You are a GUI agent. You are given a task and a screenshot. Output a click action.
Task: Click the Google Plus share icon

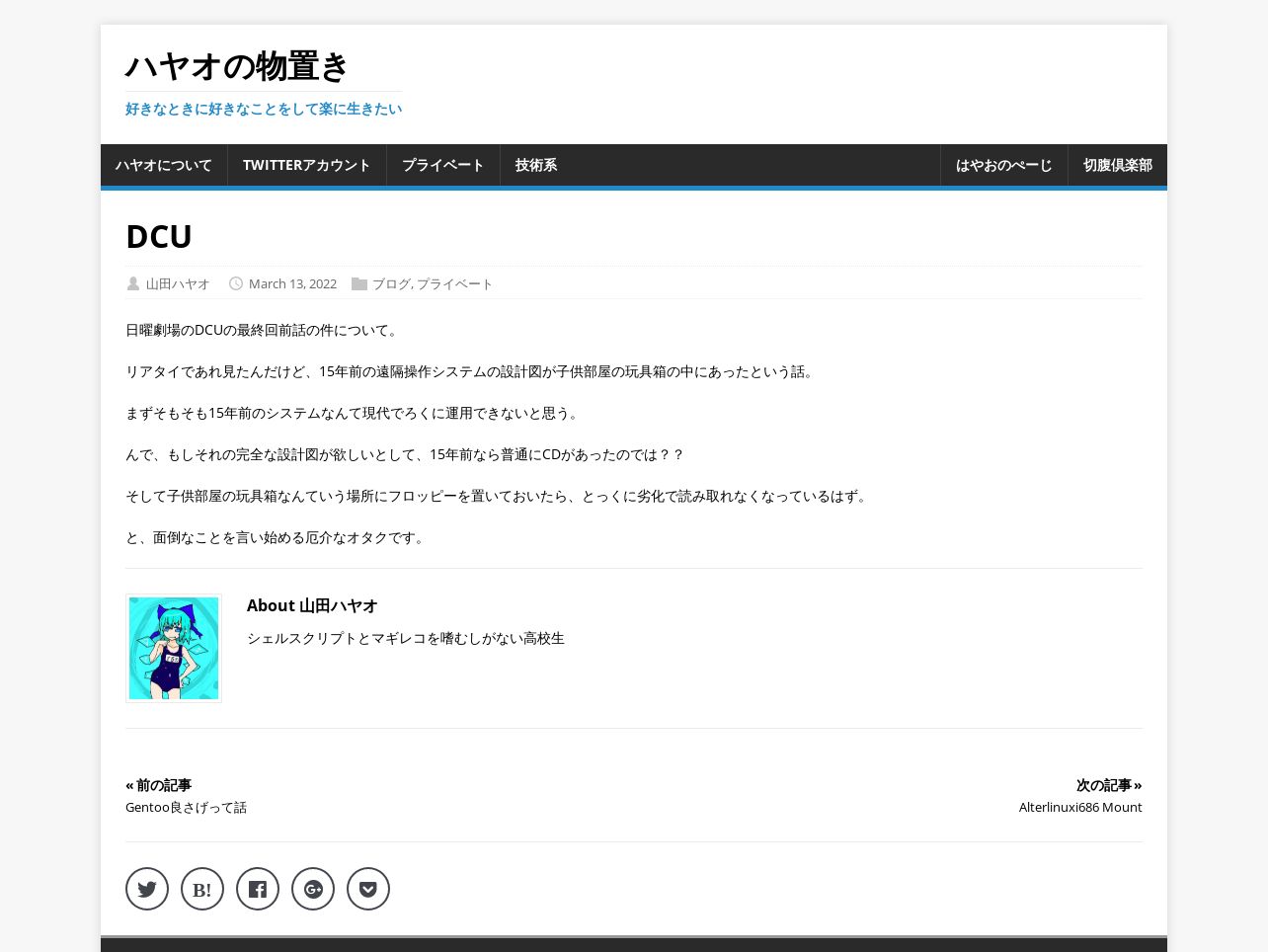tap(313, 889)
